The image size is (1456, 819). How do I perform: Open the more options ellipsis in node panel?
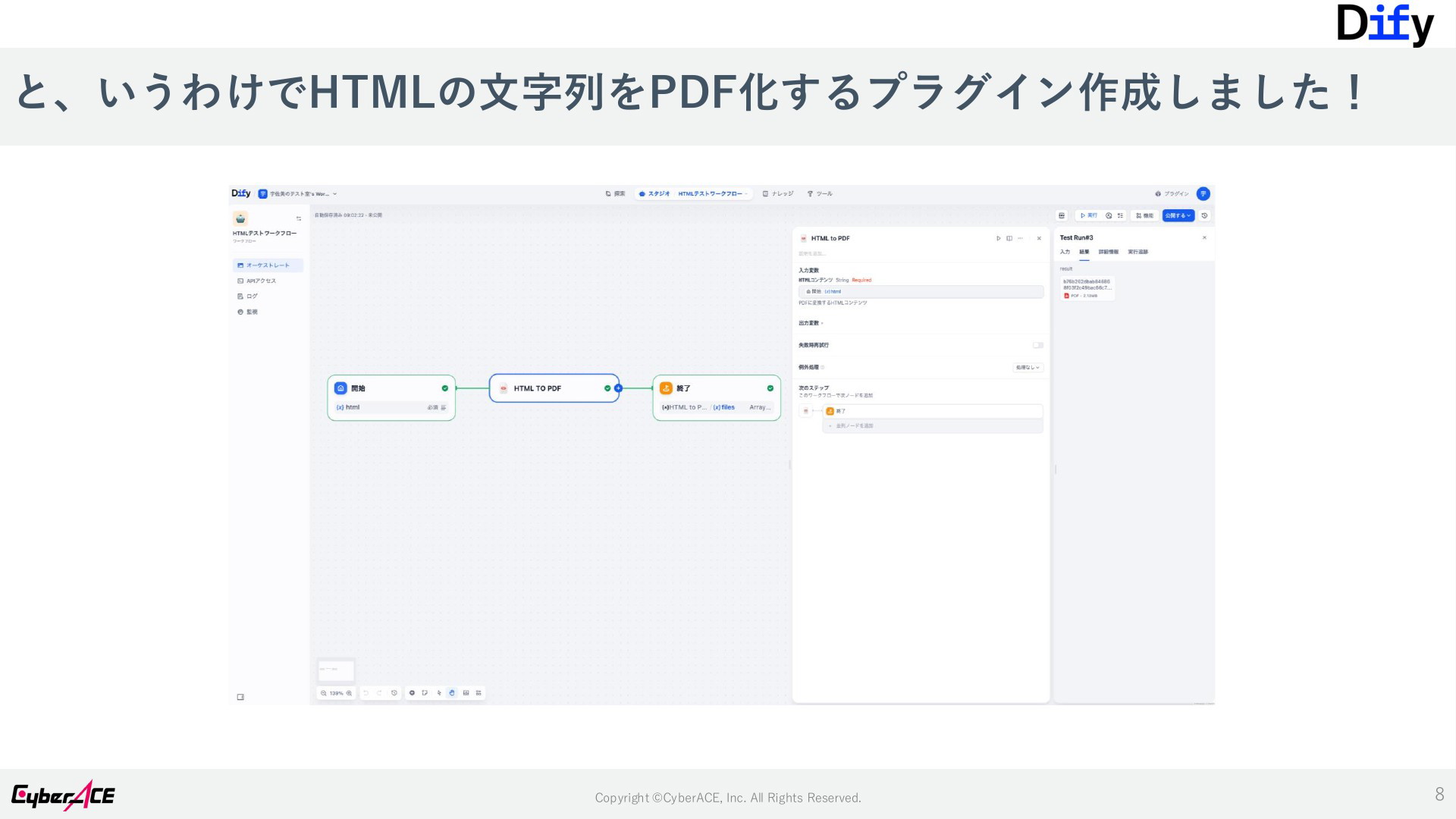click(1020, 238)
